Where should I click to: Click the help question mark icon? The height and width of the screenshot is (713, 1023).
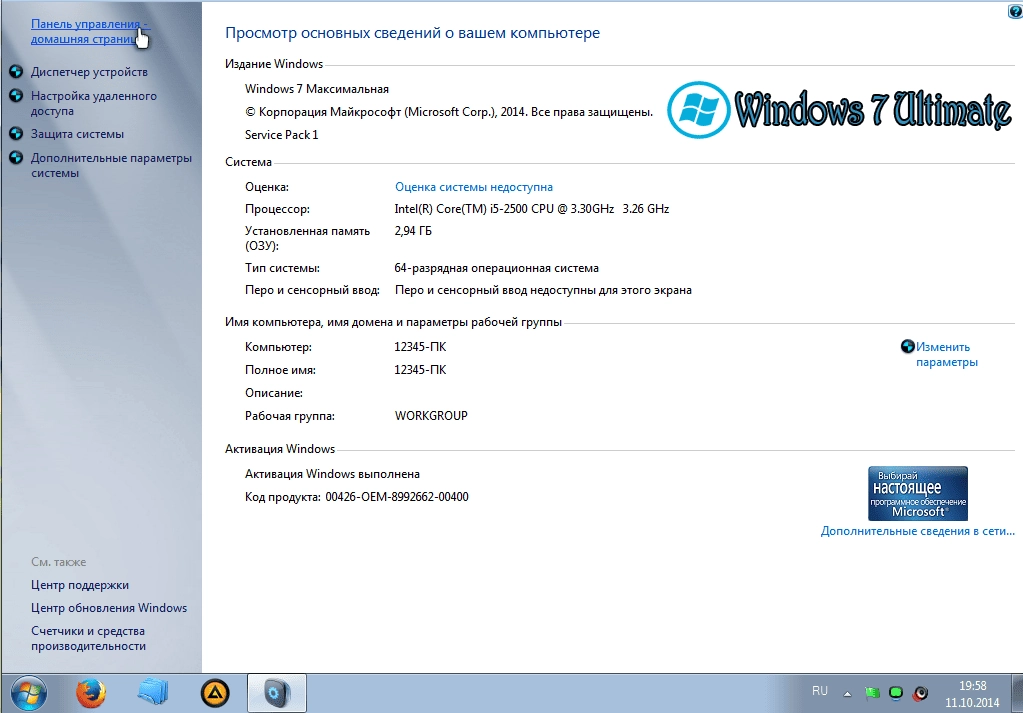1015,11
